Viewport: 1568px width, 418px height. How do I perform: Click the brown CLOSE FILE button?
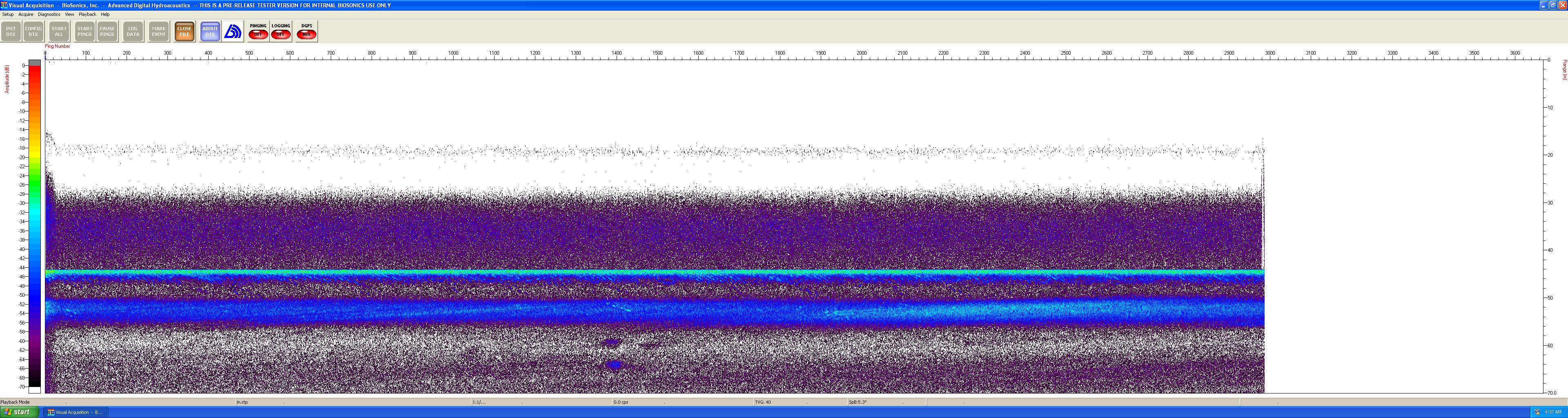coord(185,32)
